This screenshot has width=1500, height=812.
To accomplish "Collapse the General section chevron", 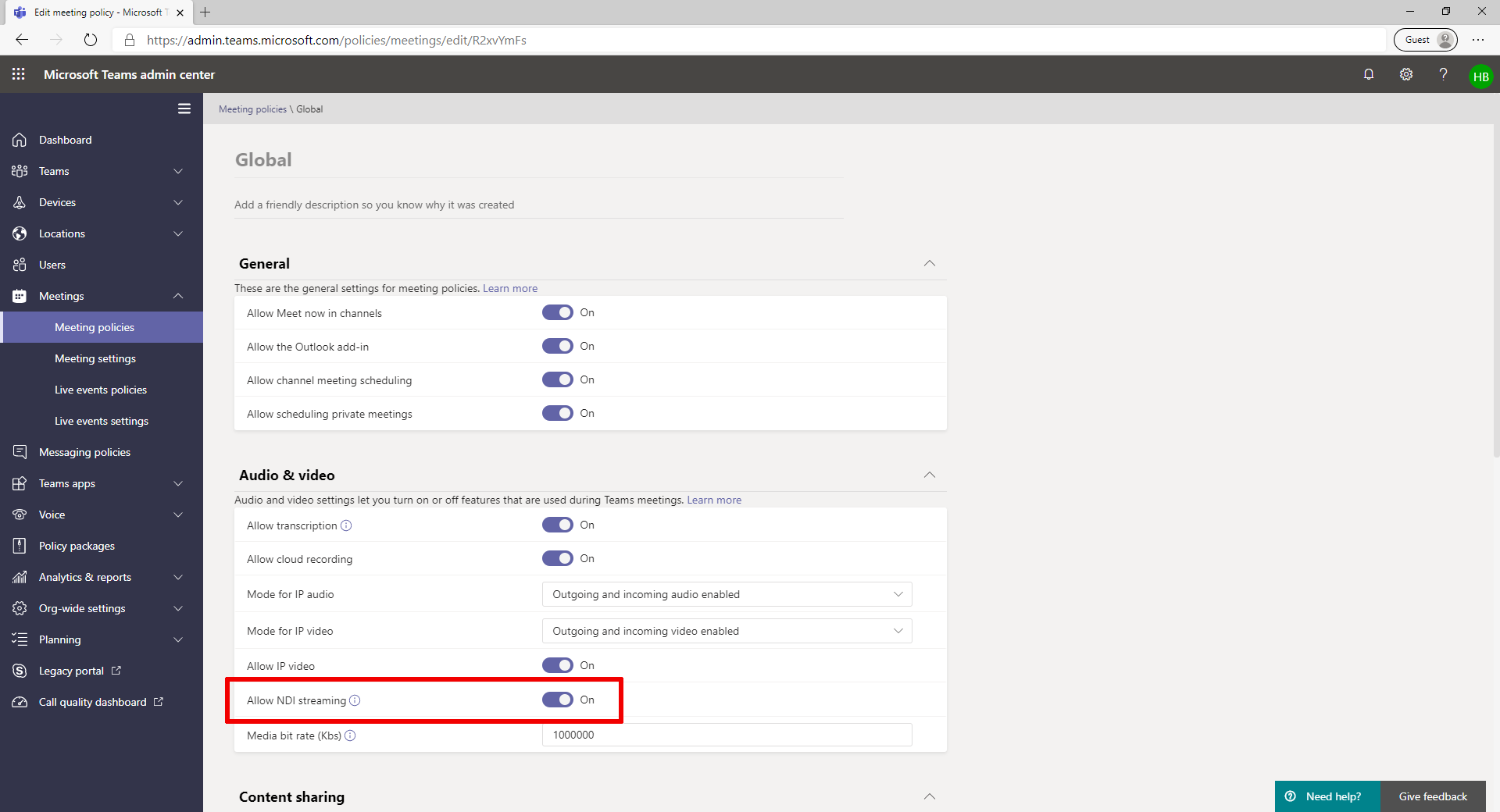I will click(930, 264).
